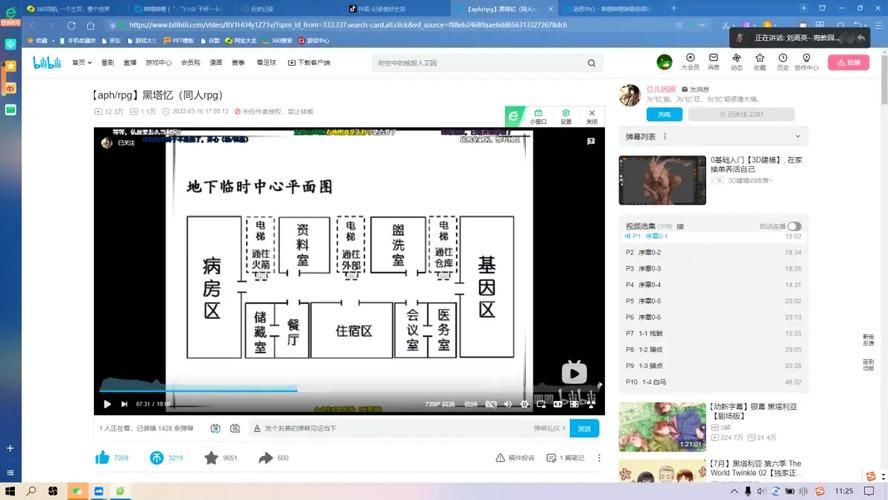Viewport: 888px width, 500px height.
Task: Select playlist item P10 1-4
Action: point(714,382)
